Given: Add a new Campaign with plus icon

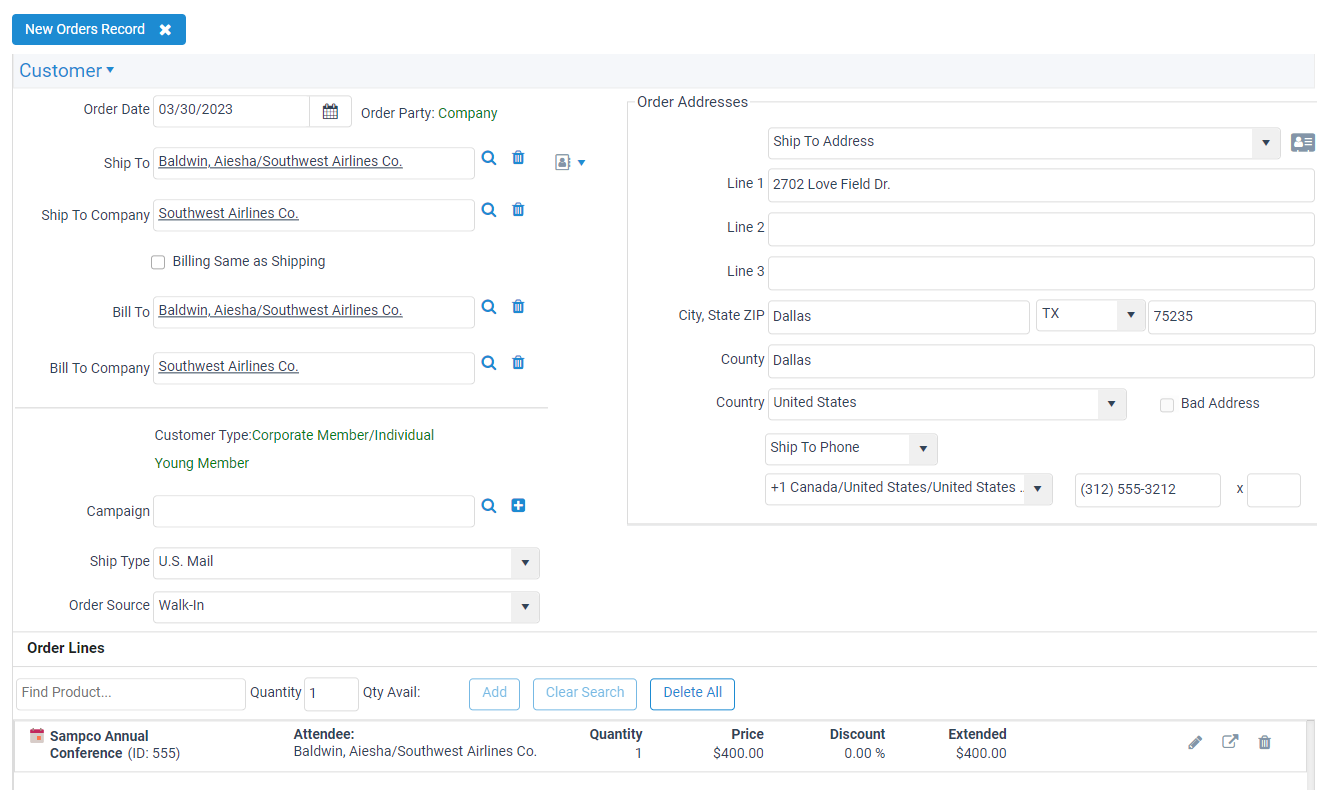Looking at the screenshot, I should coord(518,506).
